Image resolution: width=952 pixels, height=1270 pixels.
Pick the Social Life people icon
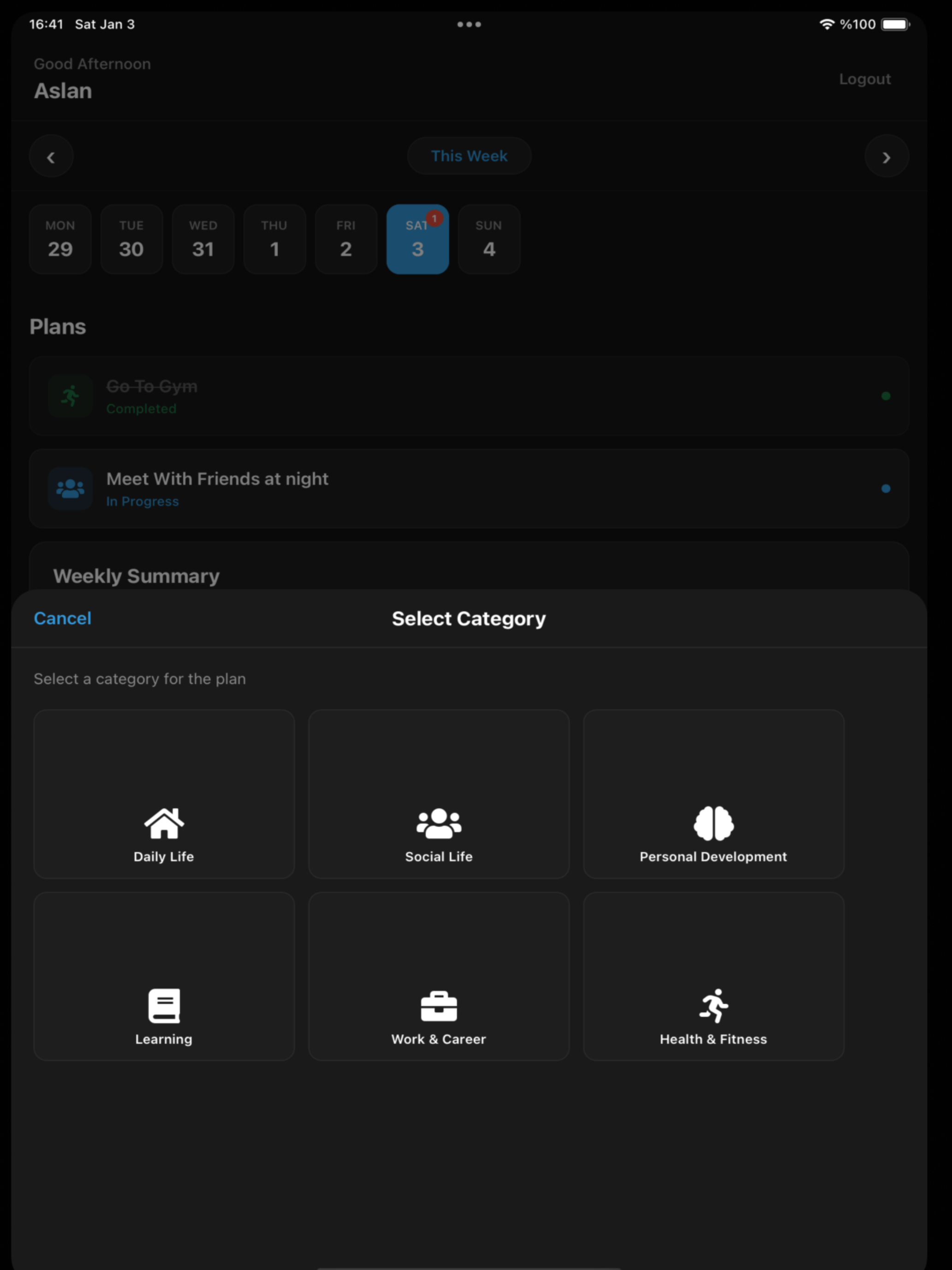point(439,823)
